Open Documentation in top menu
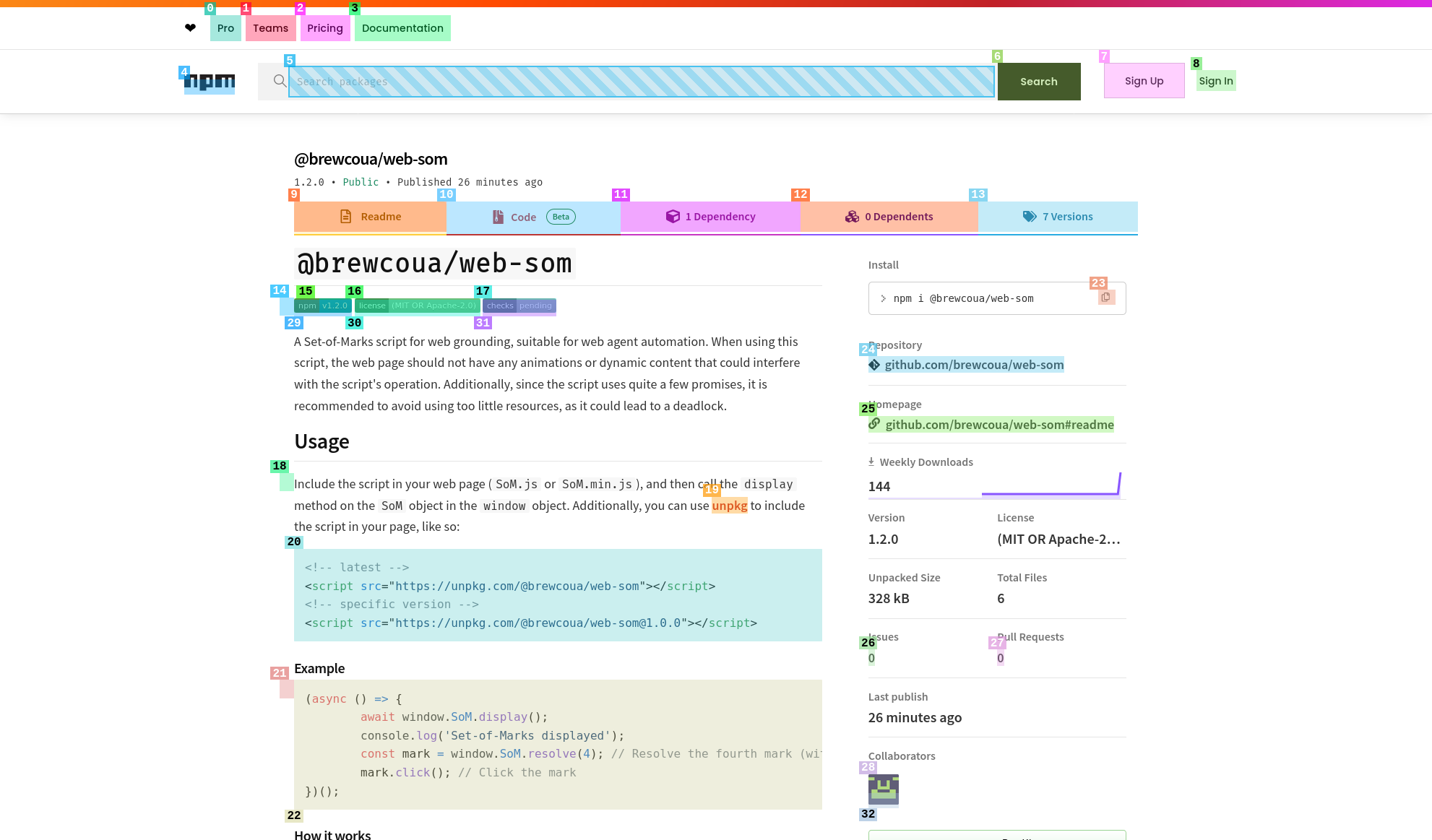 coord(402,28)
